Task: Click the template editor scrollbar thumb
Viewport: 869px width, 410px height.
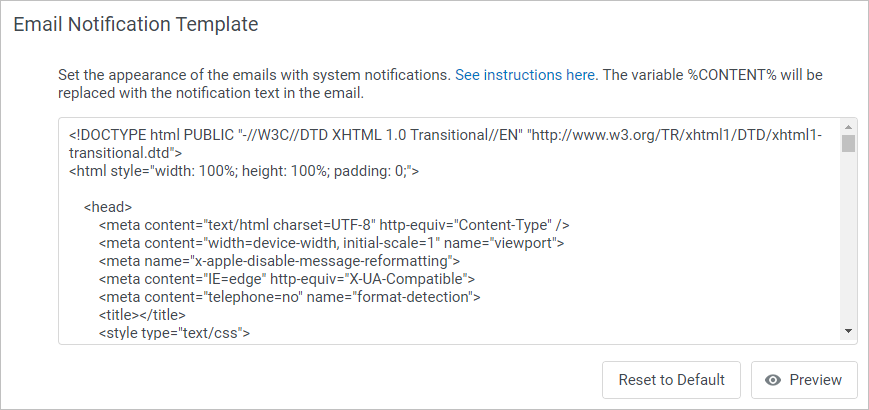Action: click(x=848, y=143)
